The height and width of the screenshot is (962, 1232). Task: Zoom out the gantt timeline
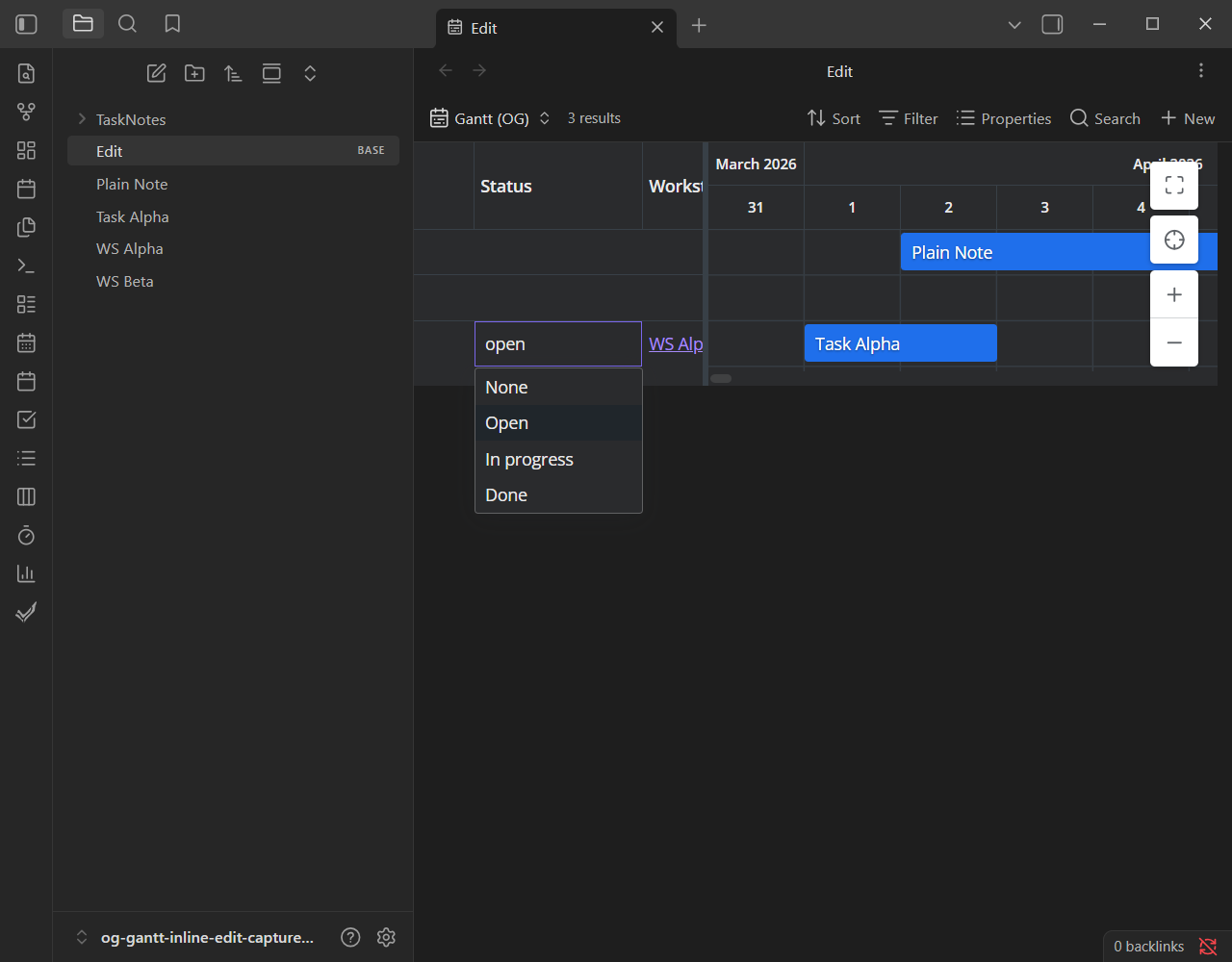pos(1174,342)
